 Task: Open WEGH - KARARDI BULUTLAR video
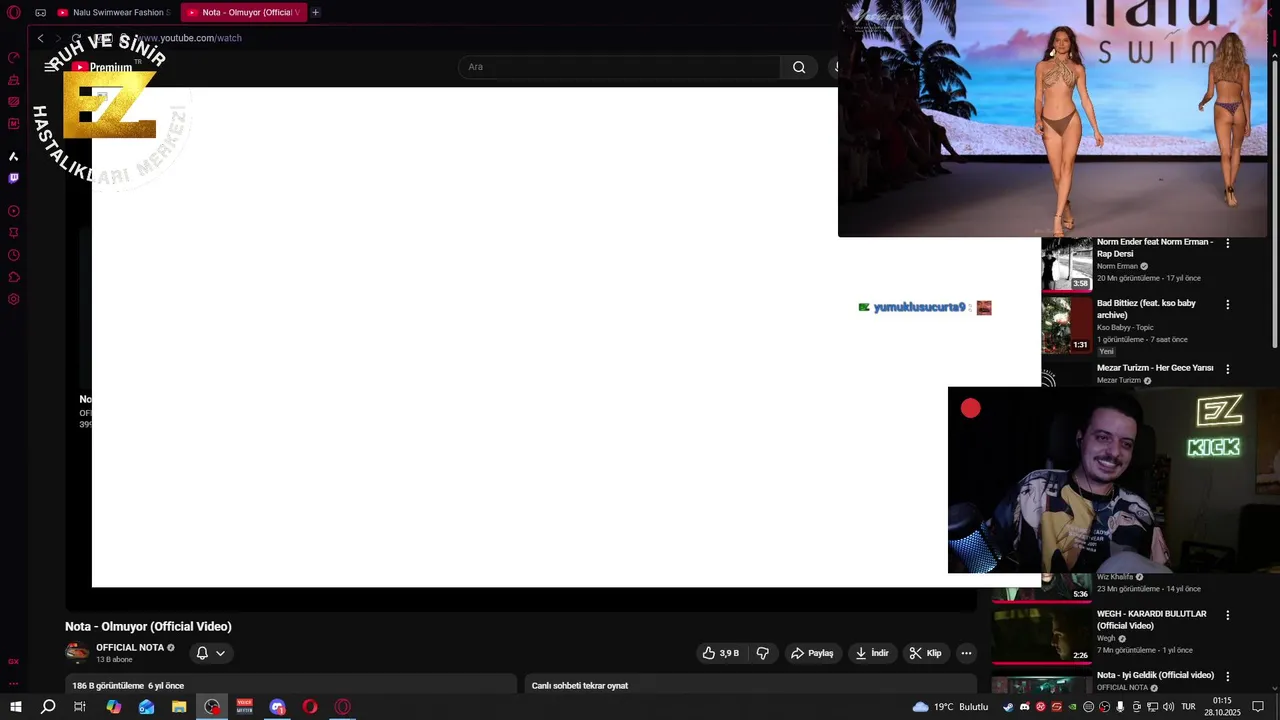pyautogui.click(x=1152, y=620)
